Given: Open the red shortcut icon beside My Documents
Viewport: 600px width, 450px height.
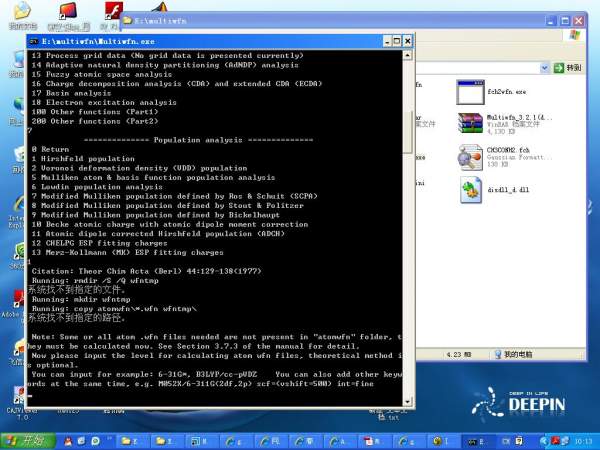Looking at the screenshot, I should (x=68, y=11).
